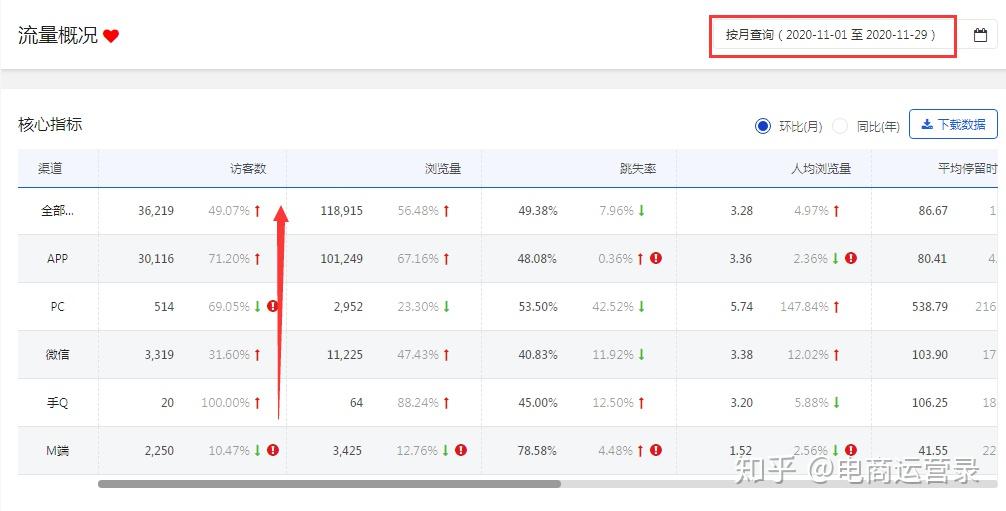Click the bounce rate 49.38%
Image resolution: width=1006 pixels, height=511 pixels.
[538, 211]
